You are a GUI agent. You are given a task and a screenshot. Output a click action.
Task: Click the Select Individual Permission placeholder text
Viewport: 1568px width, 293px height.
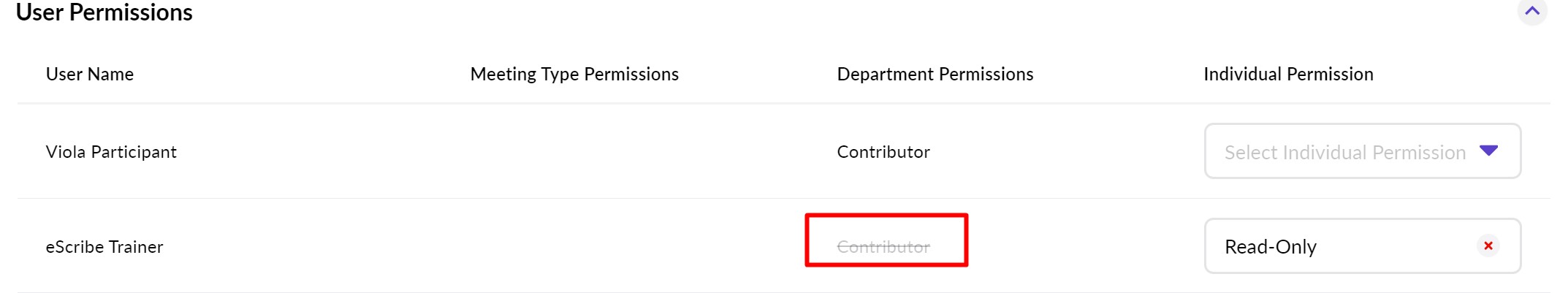point(1344,152)
